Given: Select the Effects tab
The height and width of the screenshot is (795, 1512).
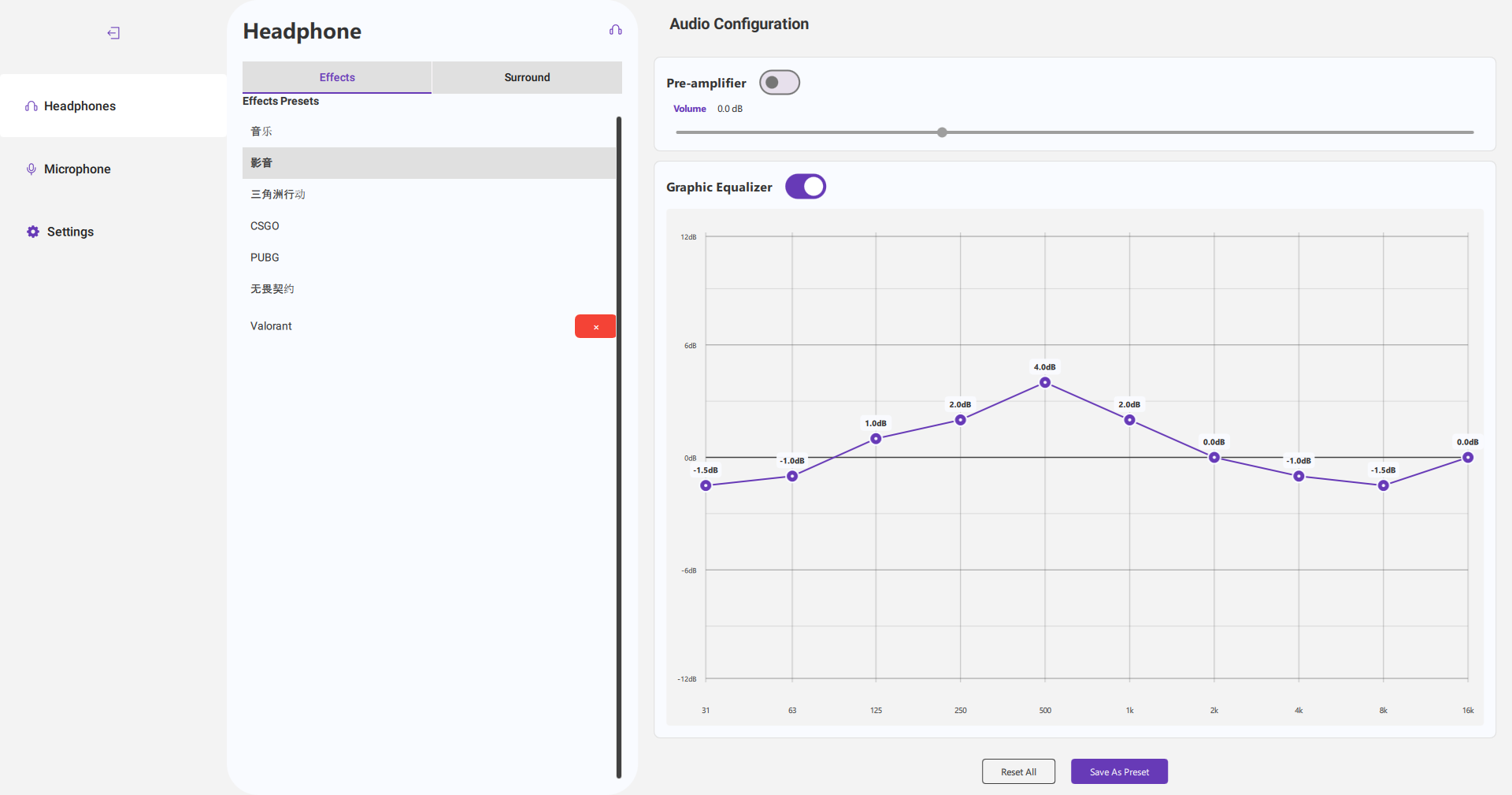Looking at the screenshot, I should 337,77.
